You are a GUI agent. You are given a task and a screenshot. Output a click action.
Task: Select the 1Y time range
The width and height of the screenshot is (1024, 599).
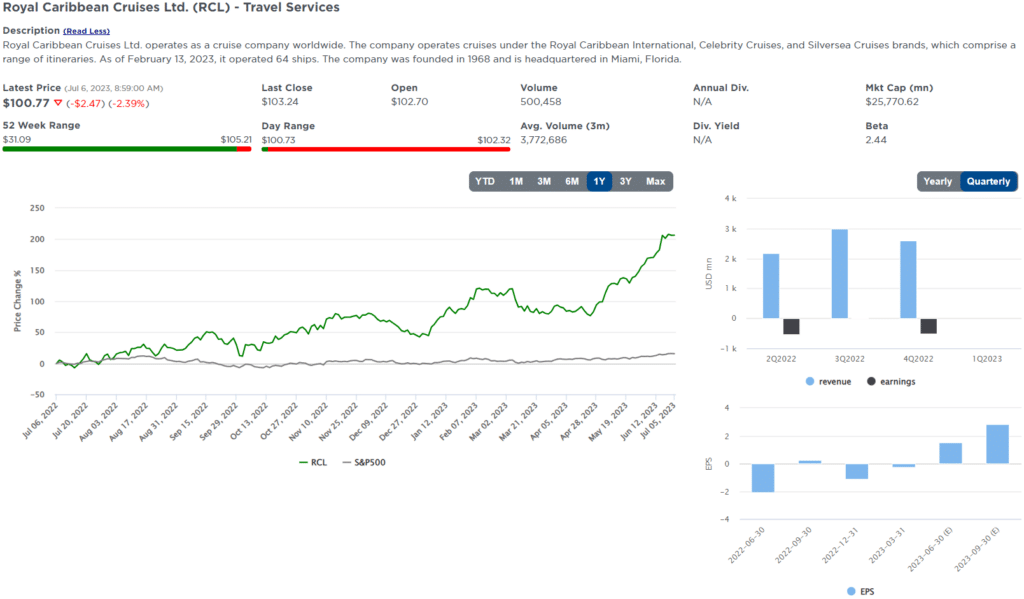point(600,182)
